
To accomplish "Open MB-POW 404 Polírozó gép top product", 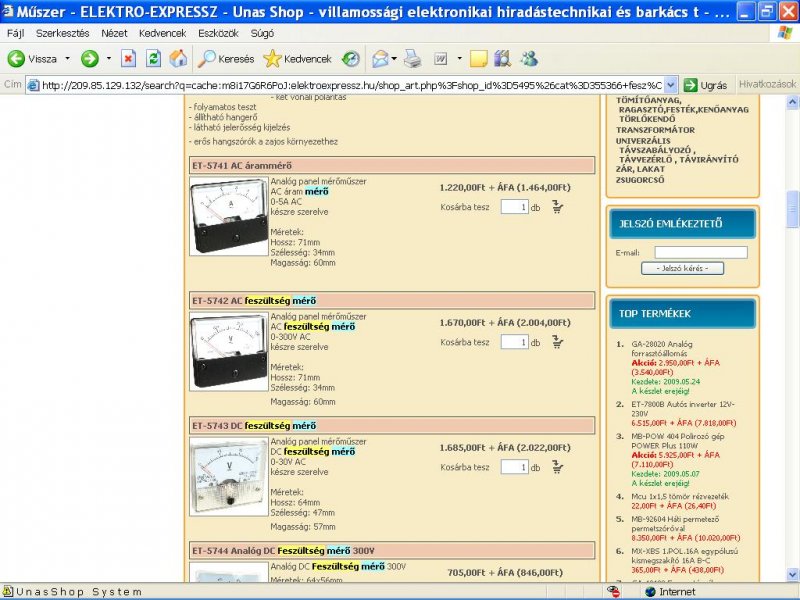I will pos(678,441).
